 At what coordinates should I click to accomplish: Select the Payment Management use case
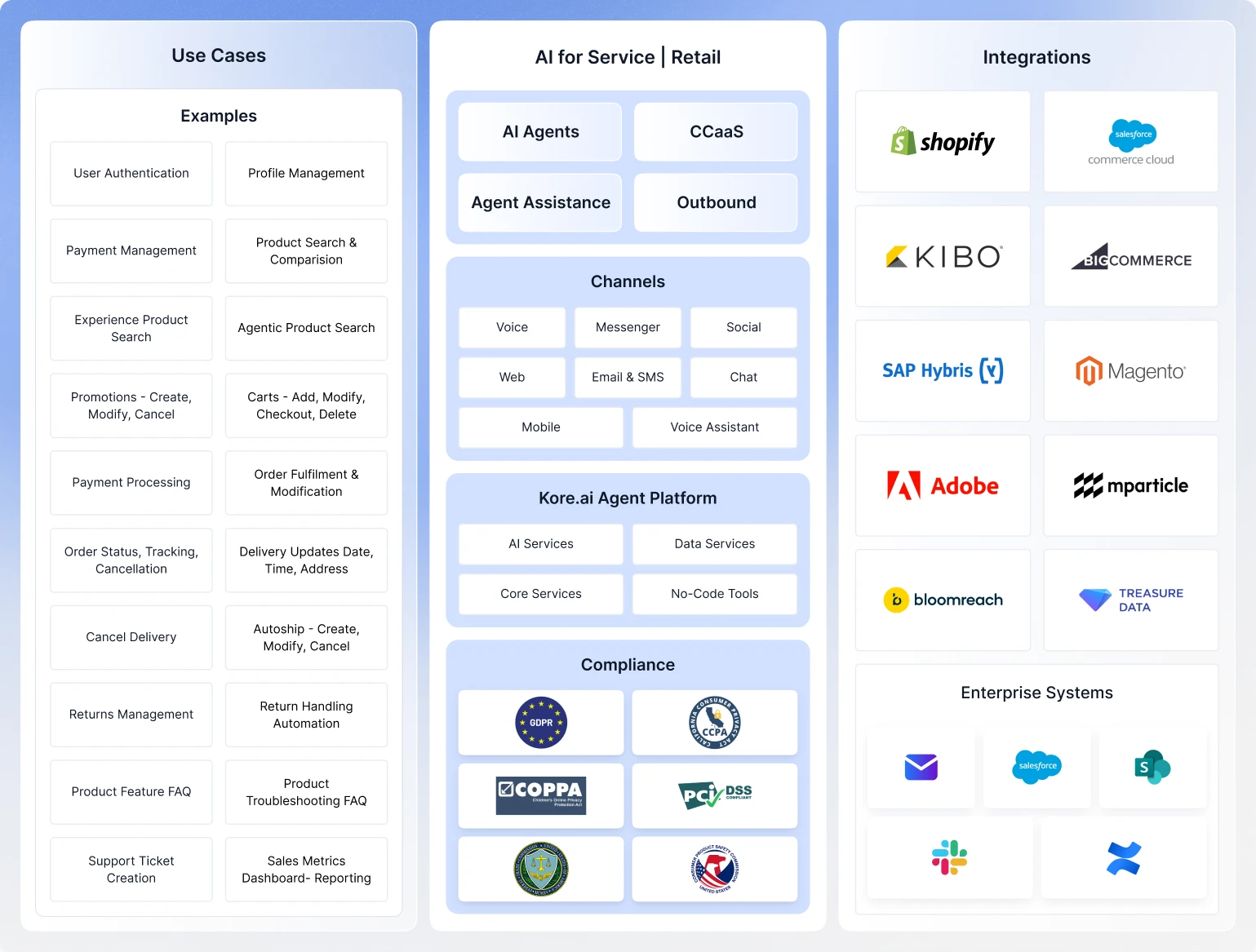pyautogui.click(x=131, y=250)
